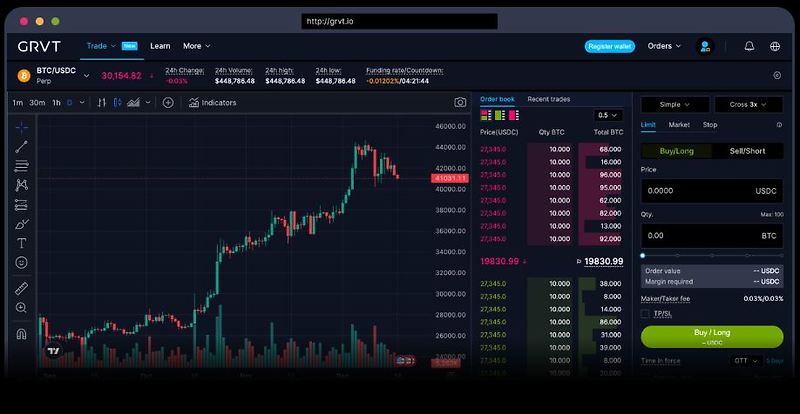The width and height of the screenshot is (800, 414).
Task: Click the green Buy / Long button
Action: click(712, 337)
